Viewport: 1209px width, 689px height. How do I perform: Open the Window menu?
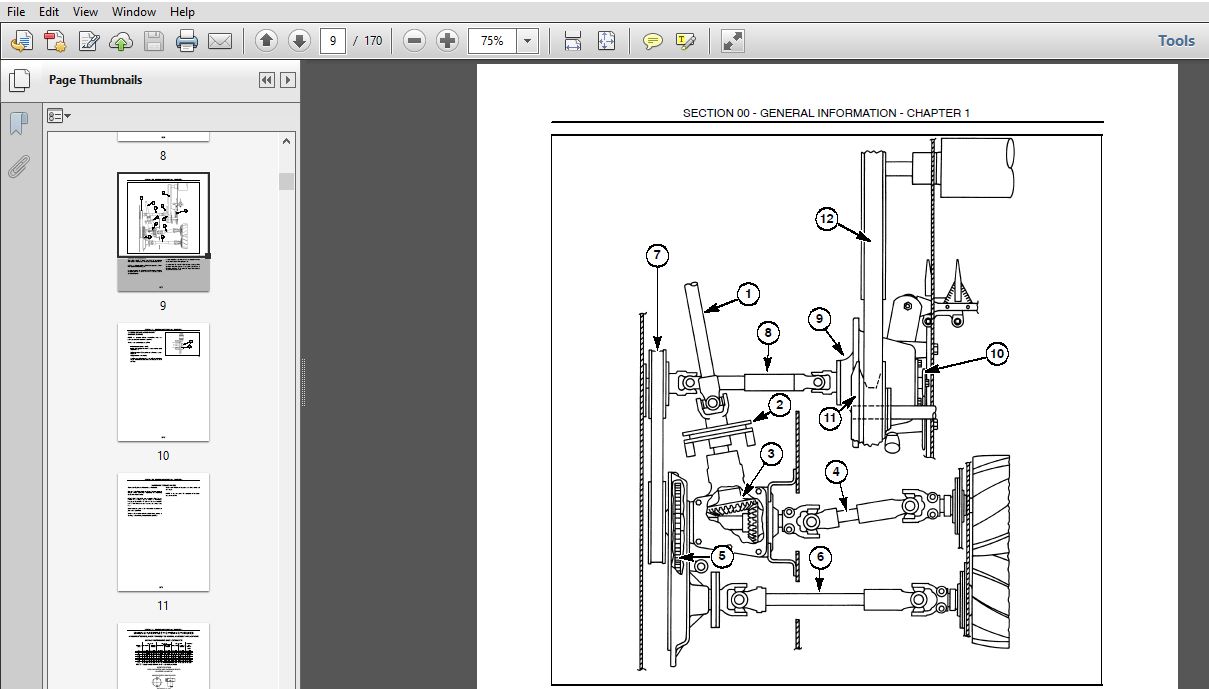134,12
